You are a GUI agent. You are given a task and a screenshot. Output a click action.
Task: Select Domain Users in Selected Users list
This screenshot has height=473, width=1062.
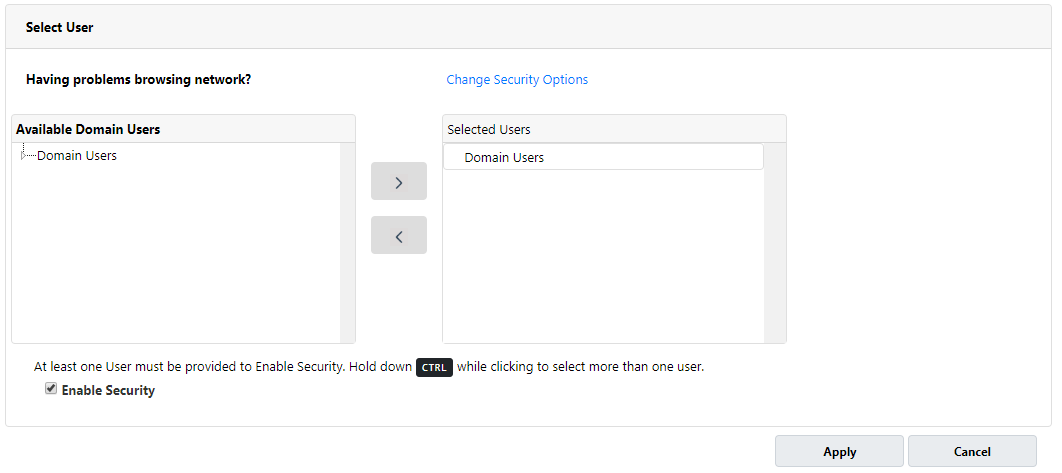[603, 157]
